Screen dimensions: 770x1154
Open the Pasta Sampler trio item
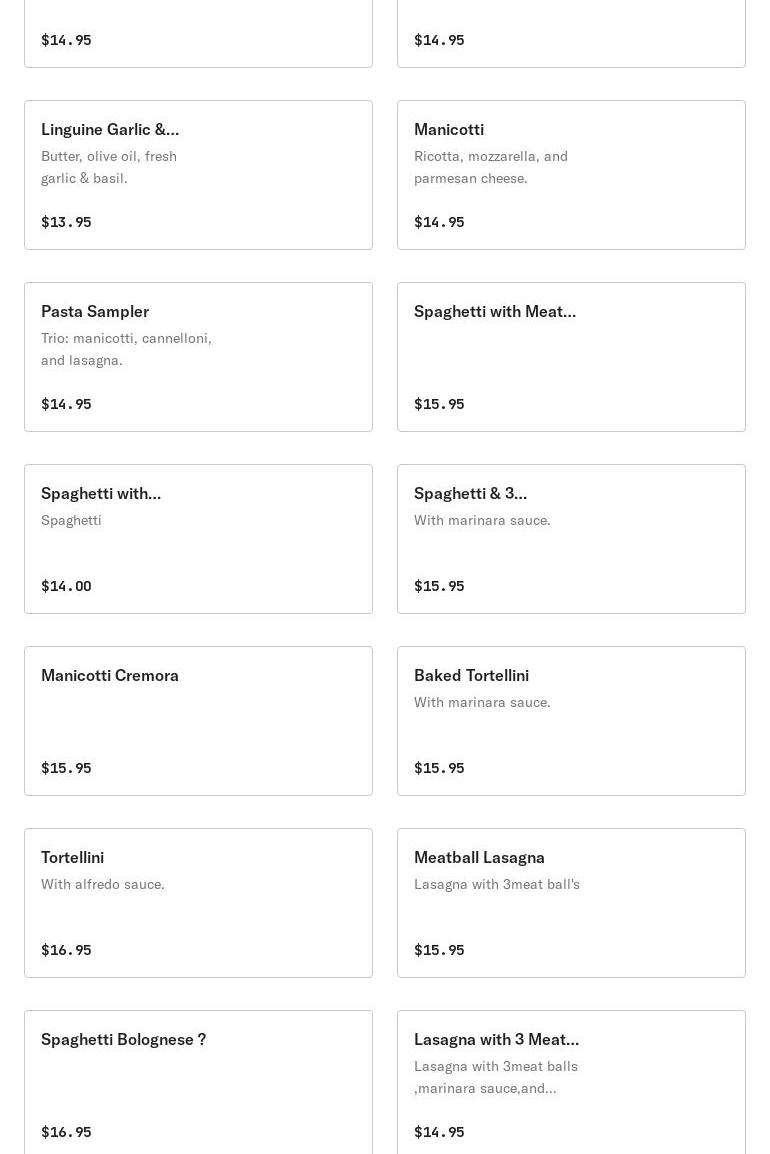tap(198, 357)
